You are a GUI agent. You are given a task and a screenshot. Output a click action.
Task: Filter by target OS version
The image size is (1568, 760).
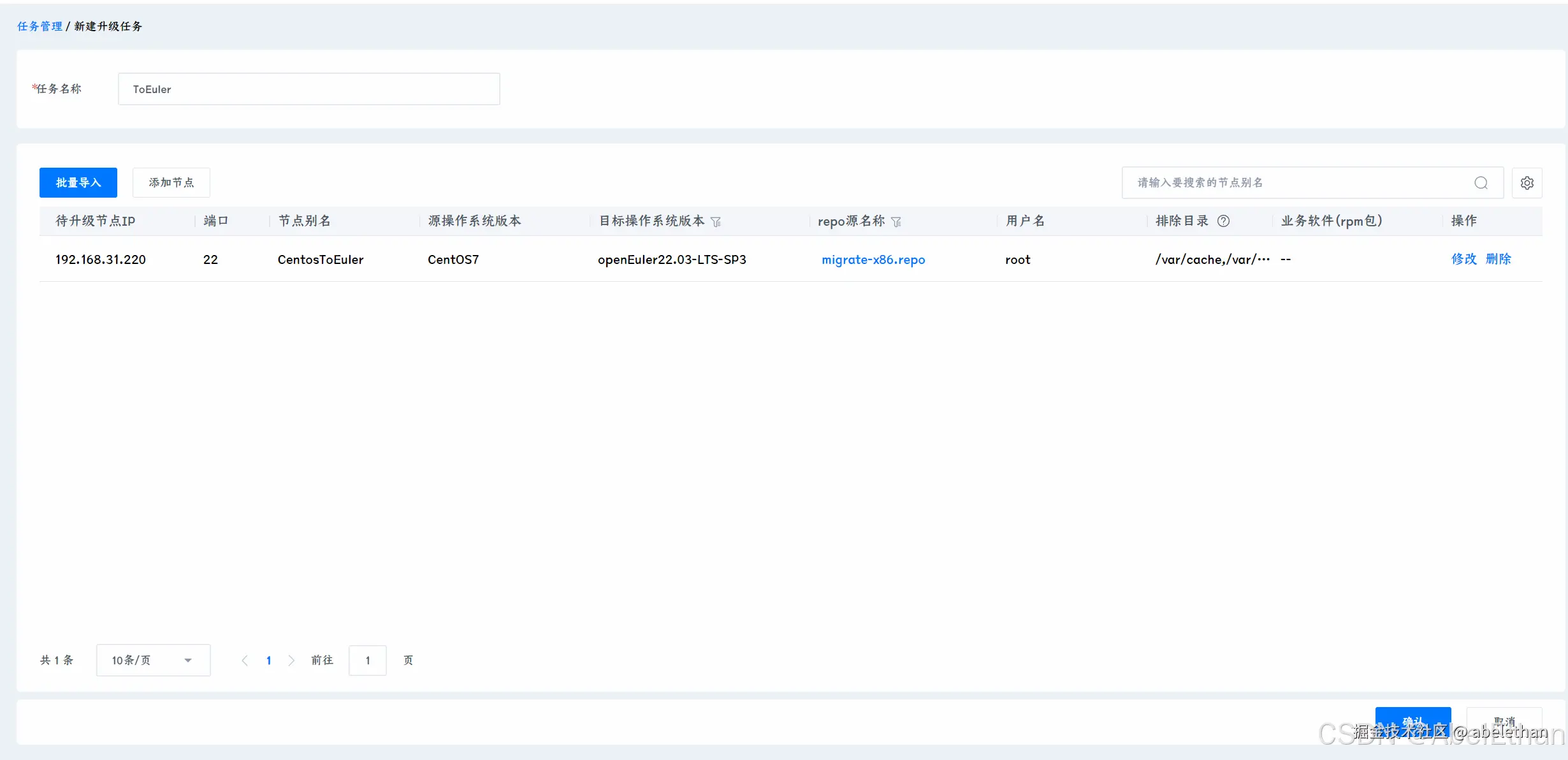click(716, 222)
